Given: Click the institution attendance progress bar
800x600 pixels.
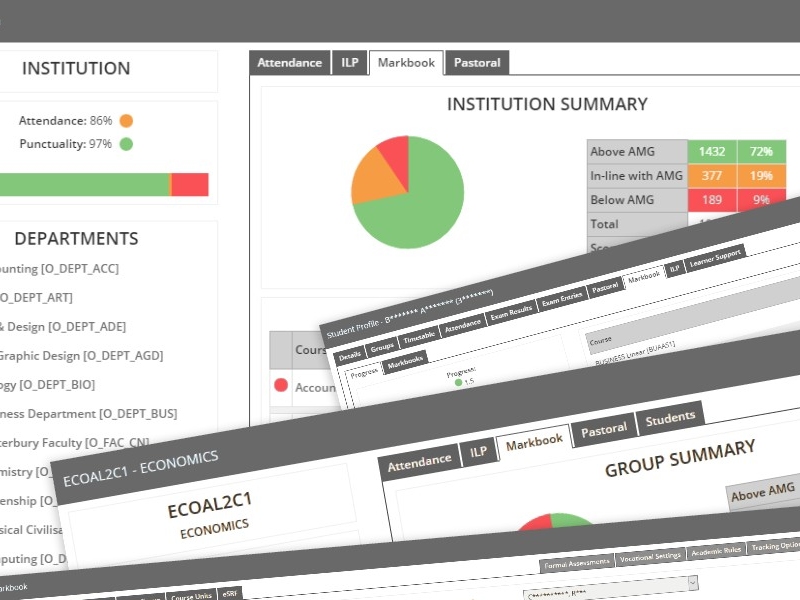Looking at the screenshot, I should [100, 184].
